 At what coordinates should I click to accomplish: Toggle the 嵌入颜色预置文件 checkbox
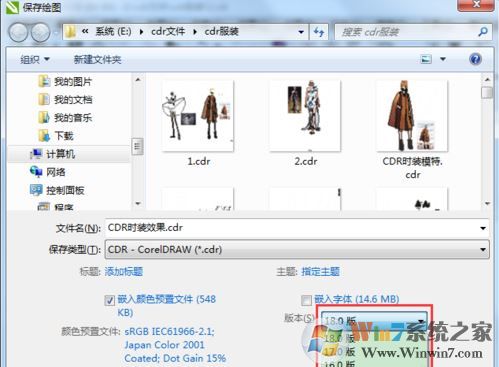tap(109, 300)
